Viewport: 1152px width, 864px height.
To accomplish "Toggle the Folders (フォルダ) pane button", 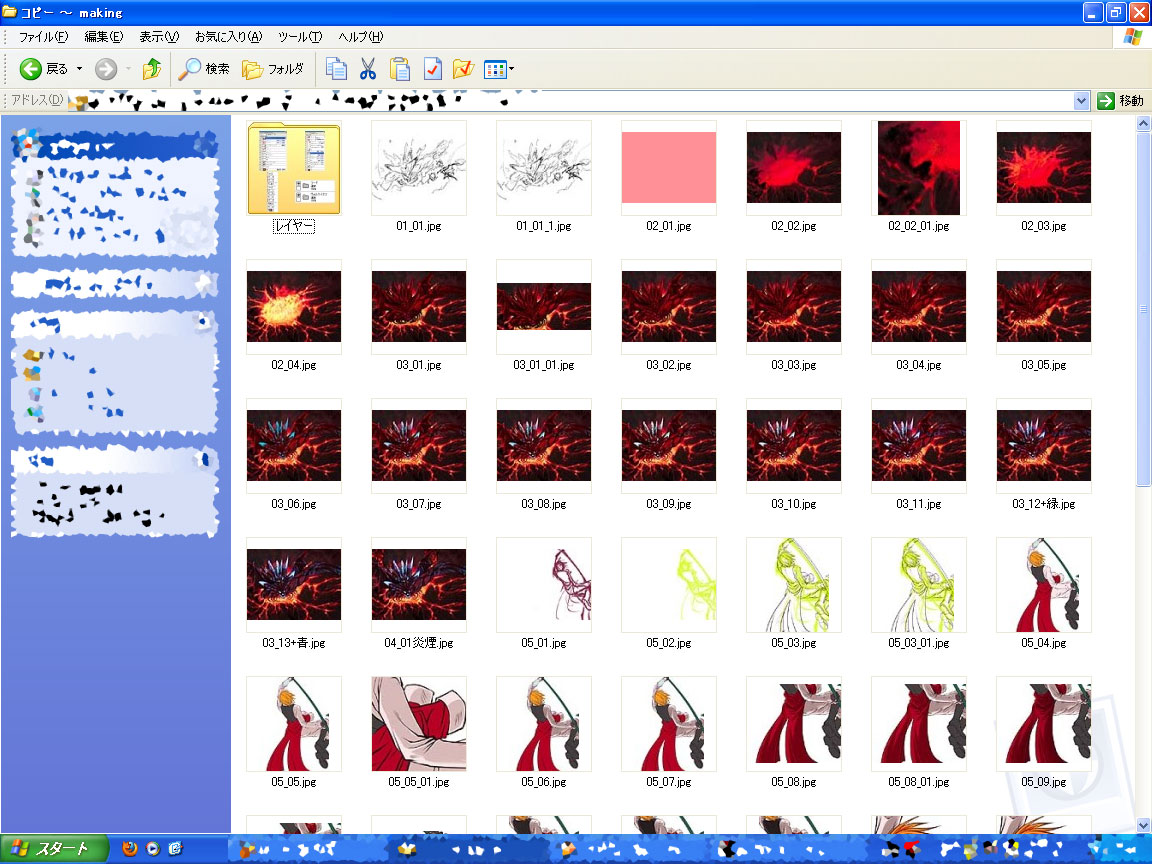I will pos(273,69).
